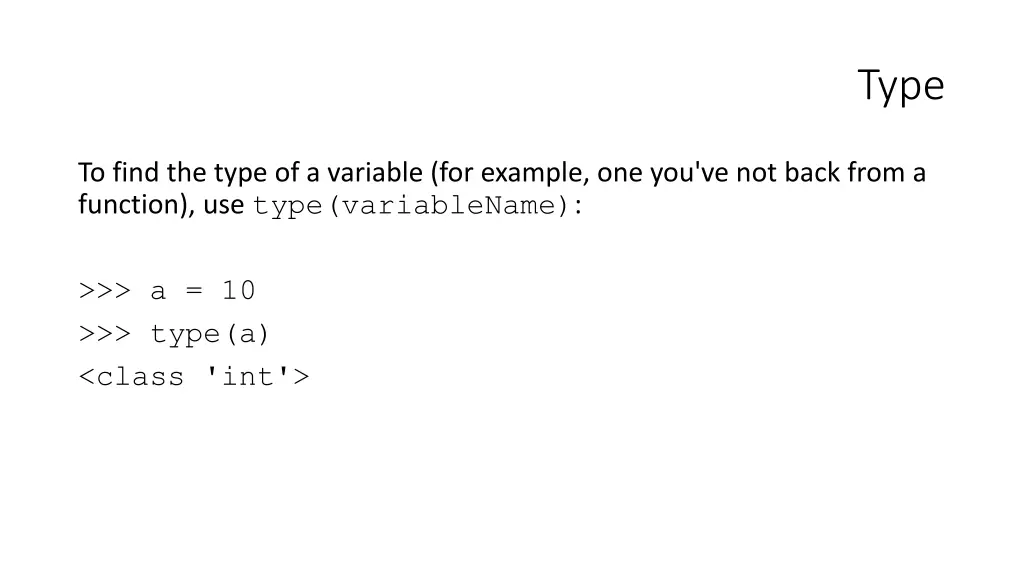Click the variable 'a' in the assignment line
1024x576 pixels.
pos(158,292)
